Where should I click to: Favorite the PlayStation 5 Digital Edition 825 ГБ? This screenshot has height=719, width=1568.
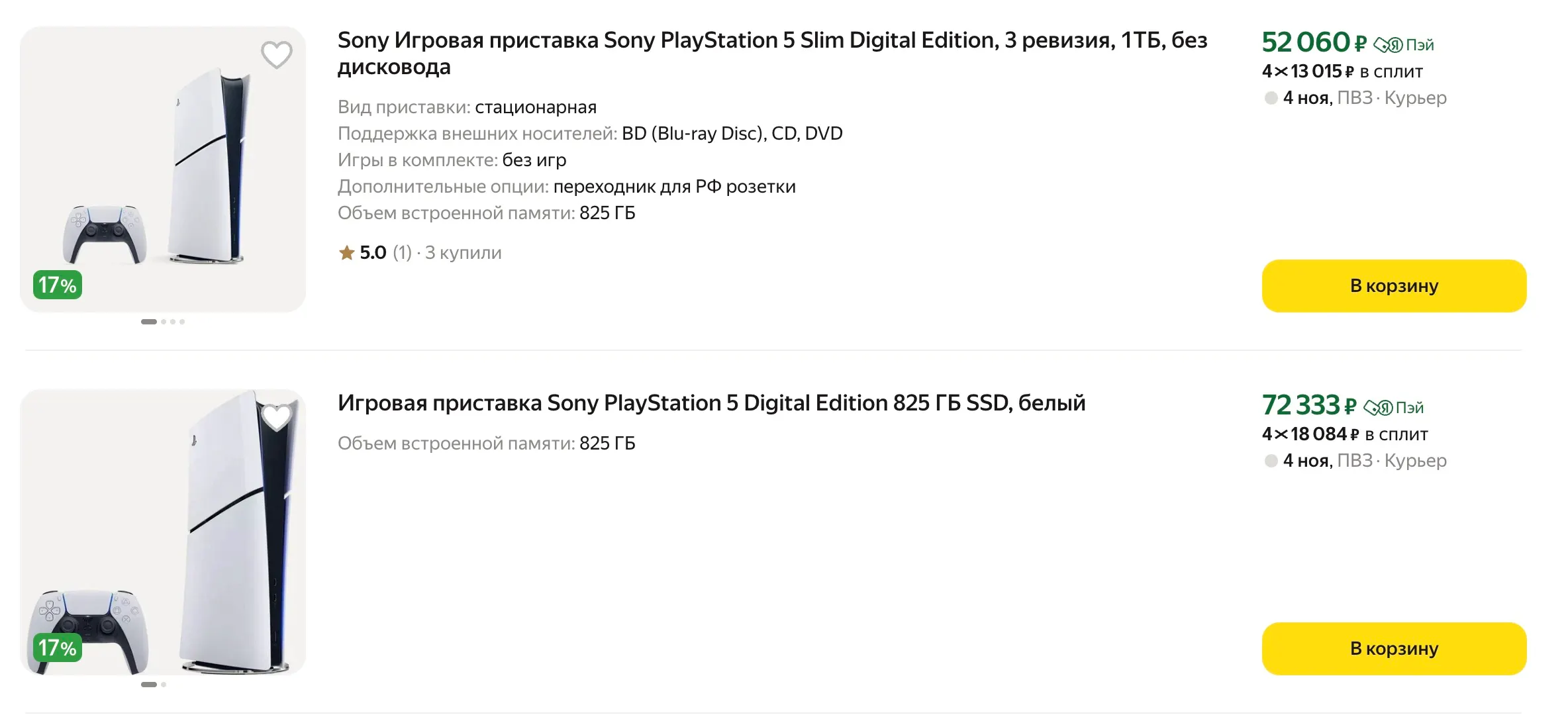(x=276, y=418)
